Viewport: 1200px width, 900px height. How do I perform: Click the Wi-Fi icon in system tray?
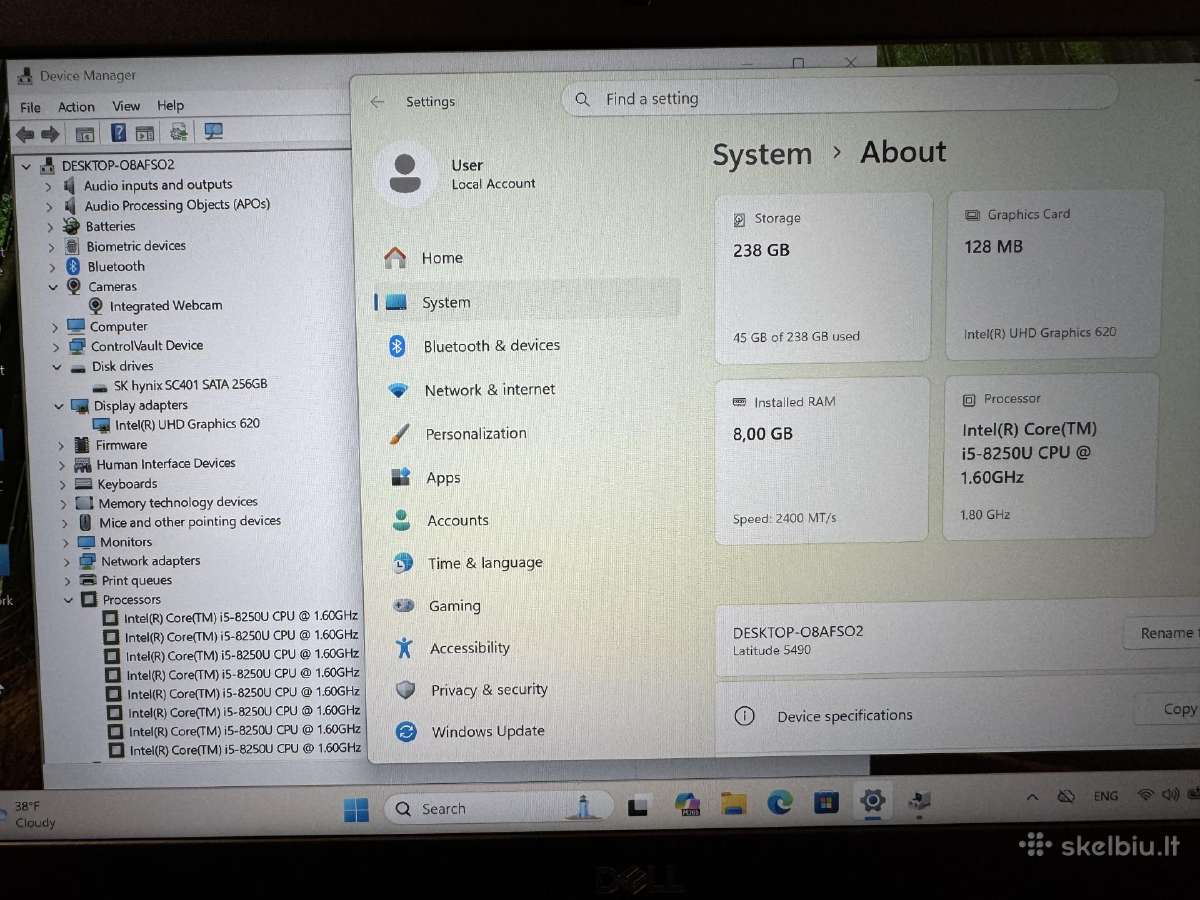click(1145, 796)
